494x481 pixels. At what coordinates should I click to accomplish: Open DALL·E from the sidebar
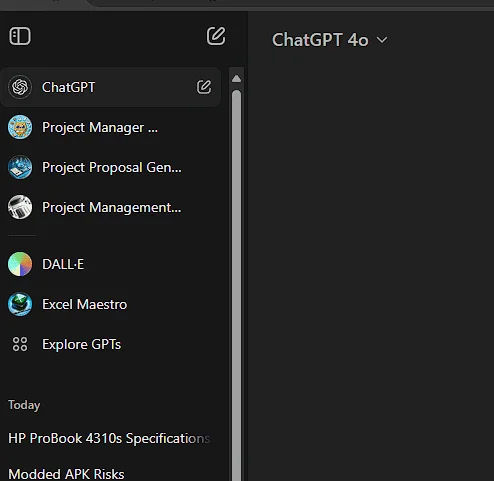click(111, 264)
